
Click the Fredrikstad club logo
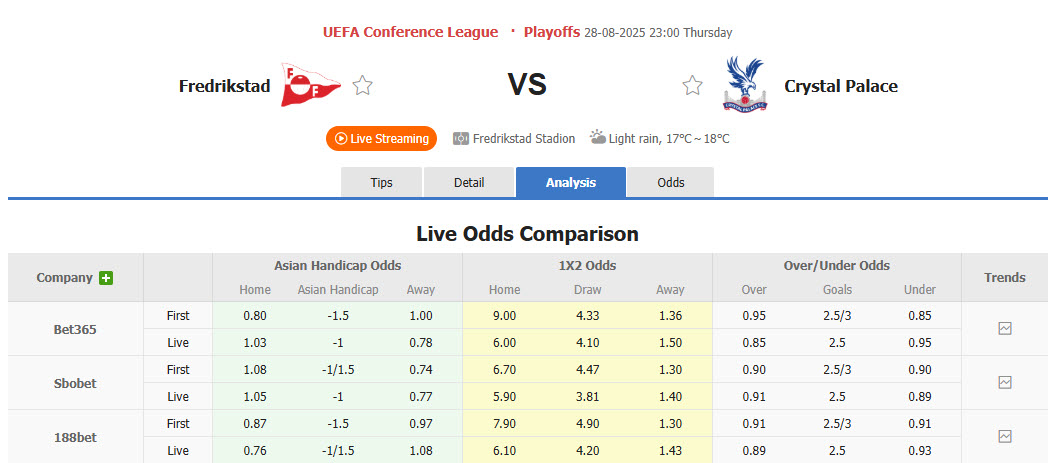(310, 86)
